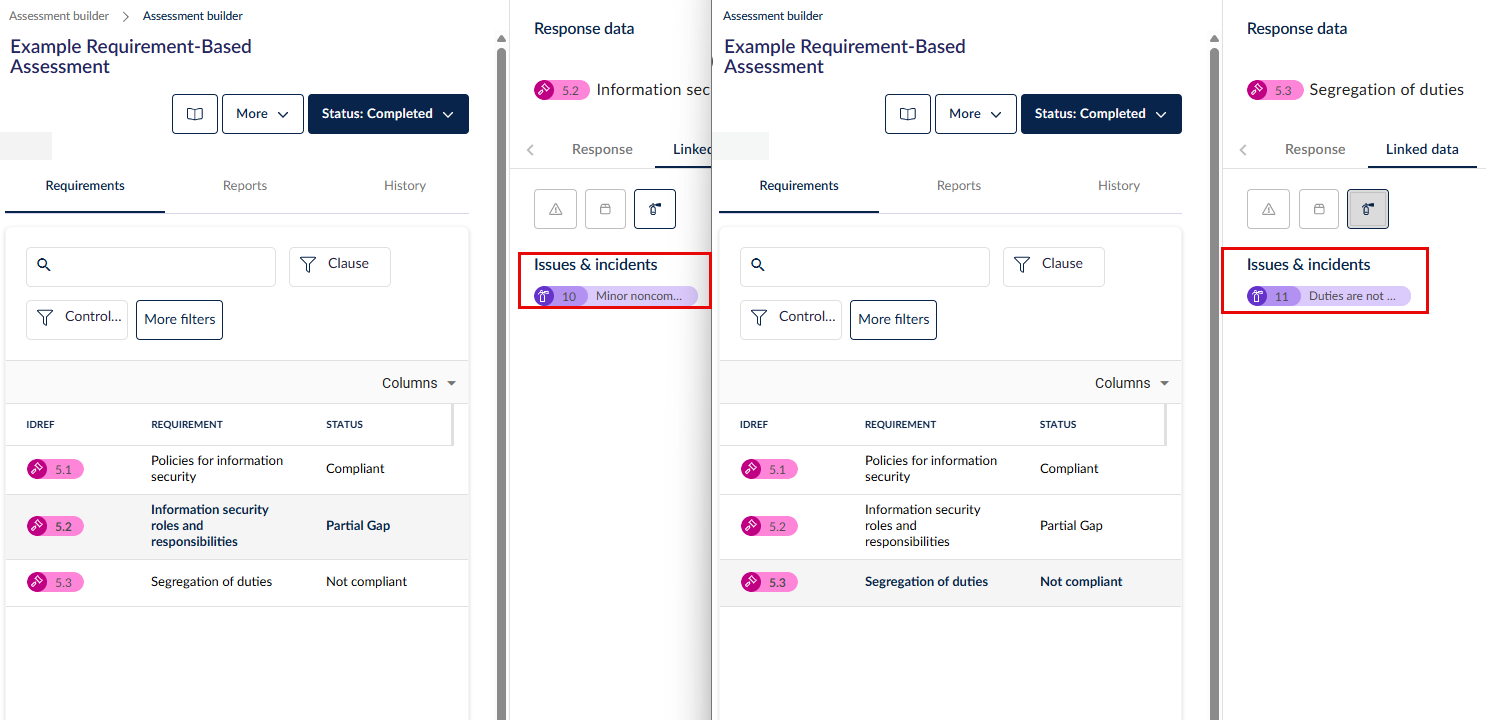This screenshot has height=720, width=1486.
Task: Click the warning triangle icon under 5.3 Segregation
Action: coord(1268,209)
